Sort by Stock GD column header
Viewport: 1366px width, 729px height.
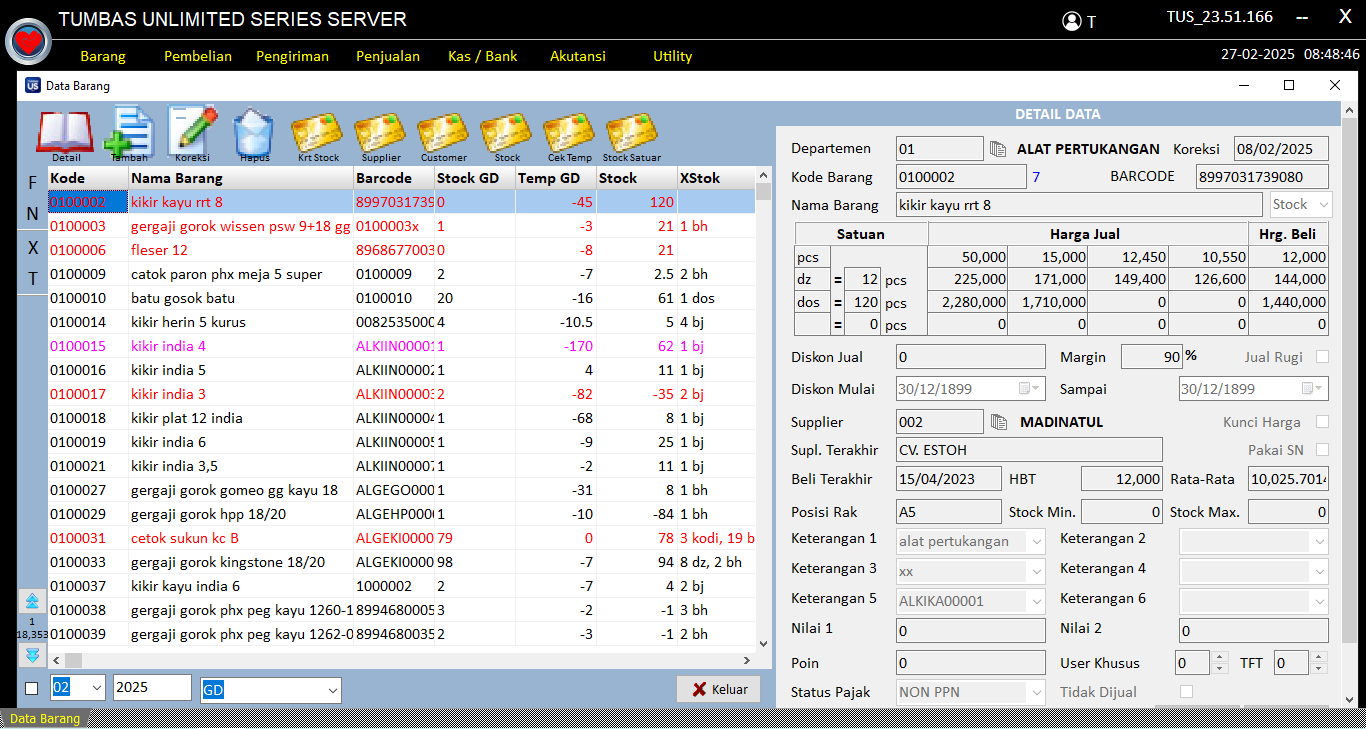click(x=474, y=178)
